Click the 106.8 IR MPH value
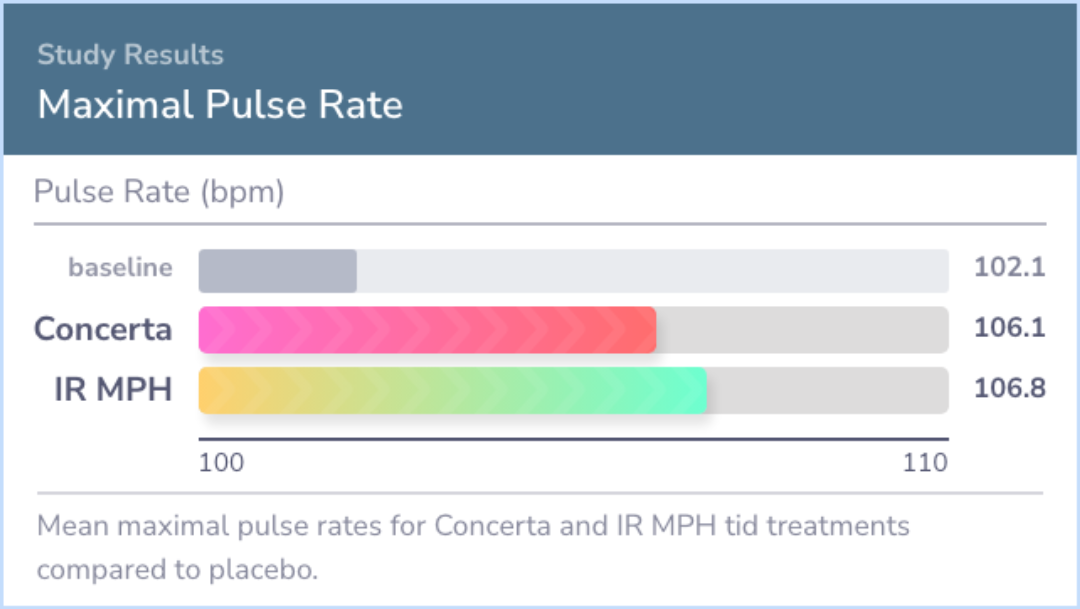 click(x=1009, y=388)
